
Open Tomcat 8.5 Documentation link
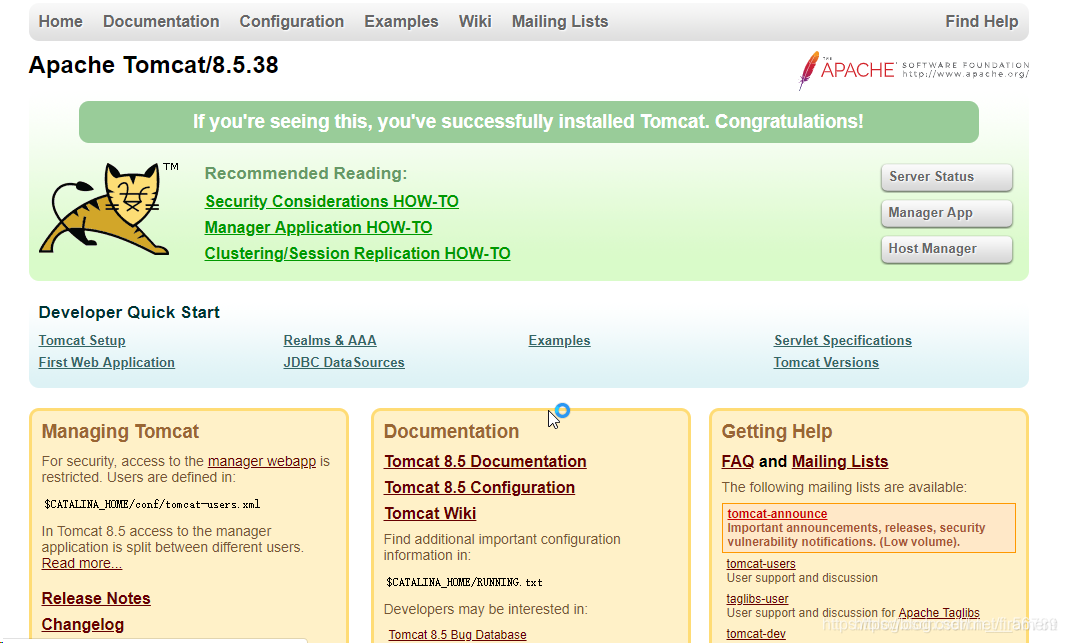point(485,461)
